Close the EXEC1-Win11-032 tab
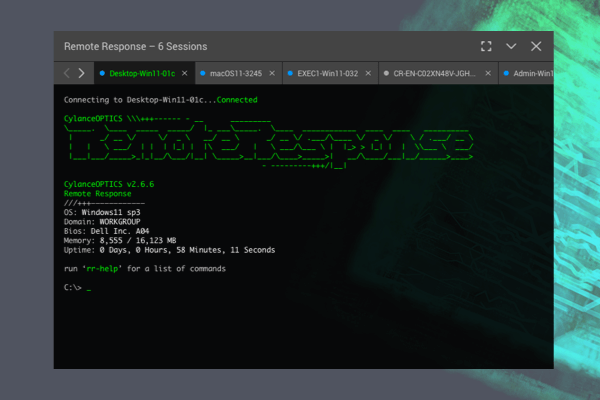The image size is (600, 400). click(368, 74)
